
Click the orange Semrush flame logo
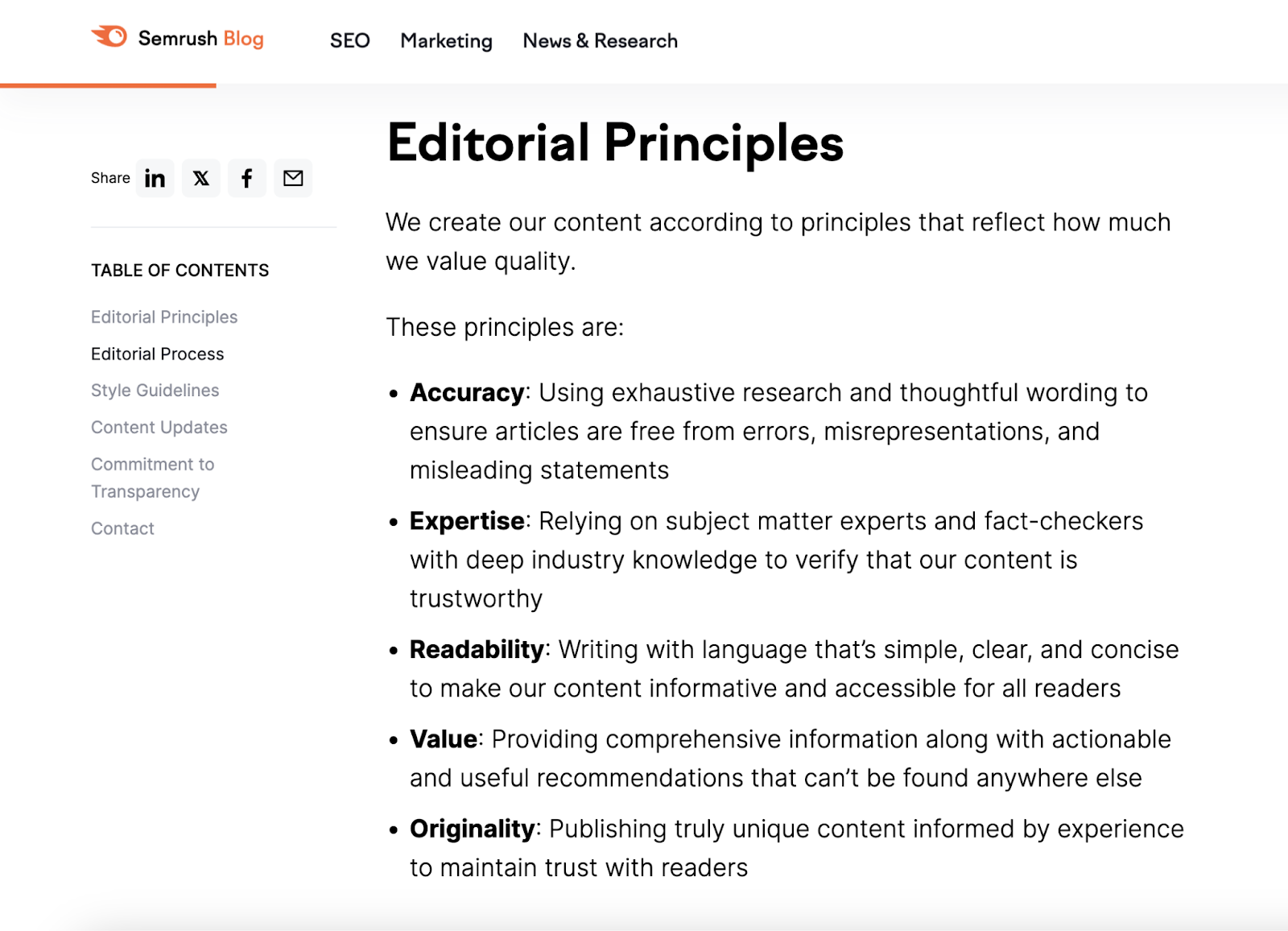[109, 35]
